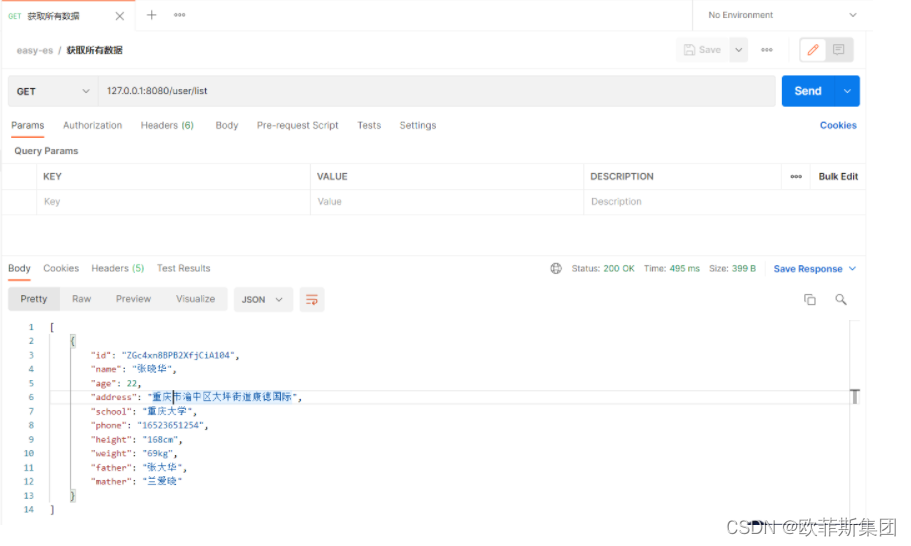Open response search magnifier icon
The image size is (911, 546).
(841, 300)
